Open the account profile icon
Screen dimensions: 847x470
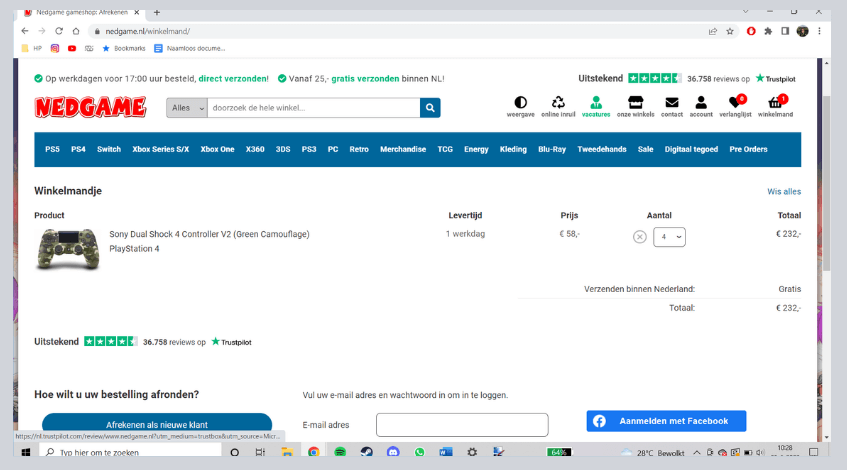[x=701, y=103]
